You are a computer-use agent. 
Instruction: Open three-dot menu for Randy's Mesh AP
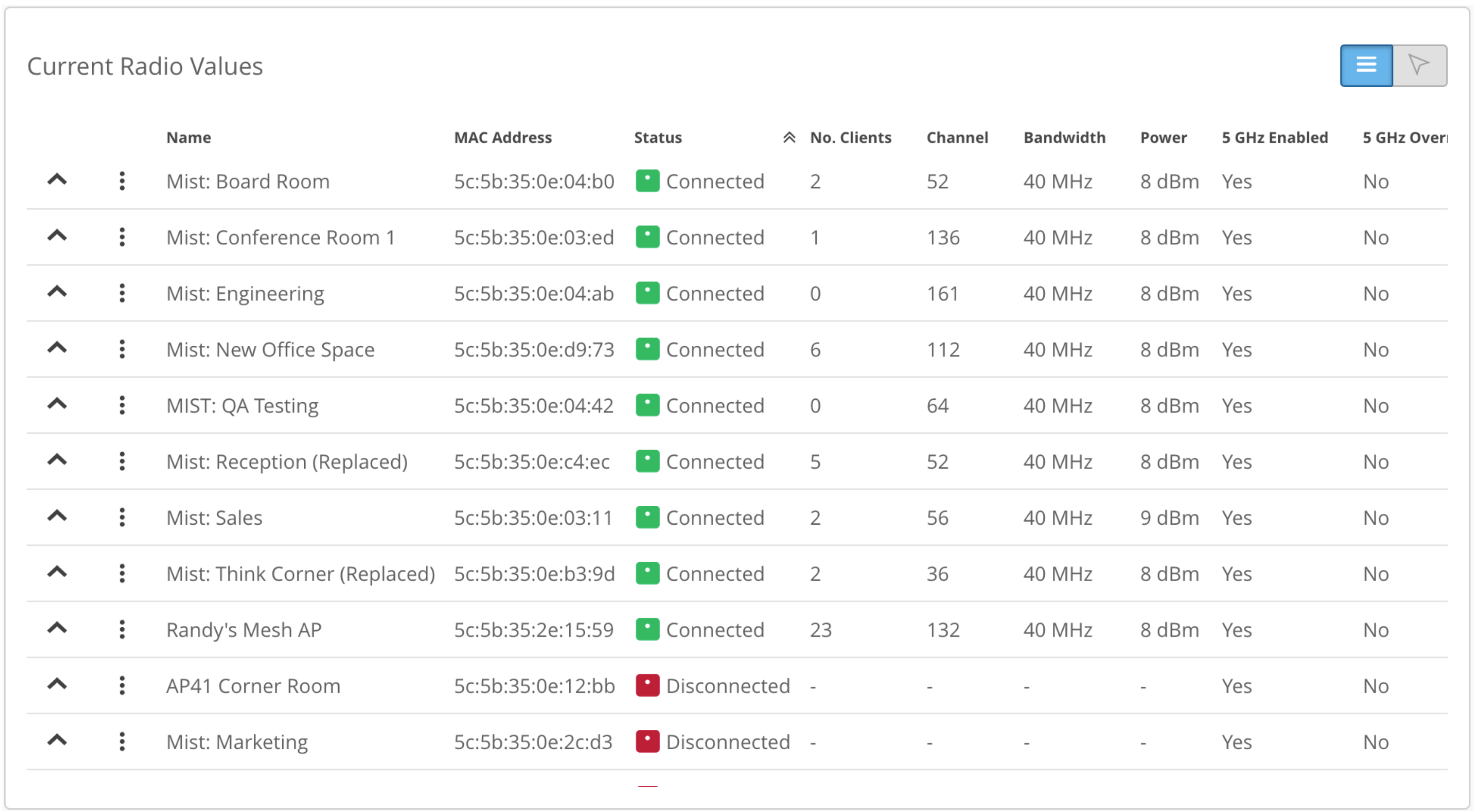click(122, 630)
